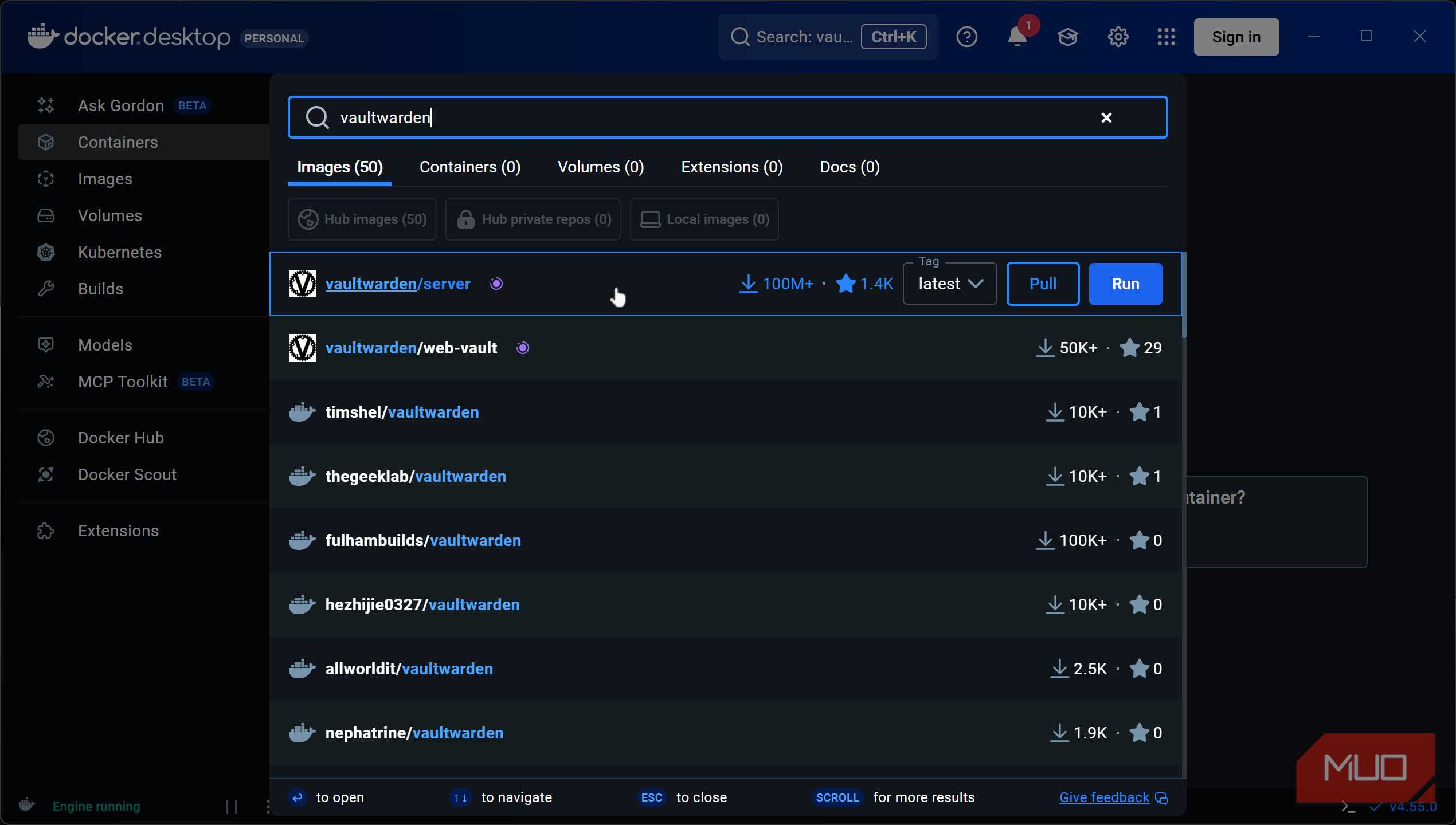Open the Builds wrench icon

pyautogui.click(x=46, y=289)
